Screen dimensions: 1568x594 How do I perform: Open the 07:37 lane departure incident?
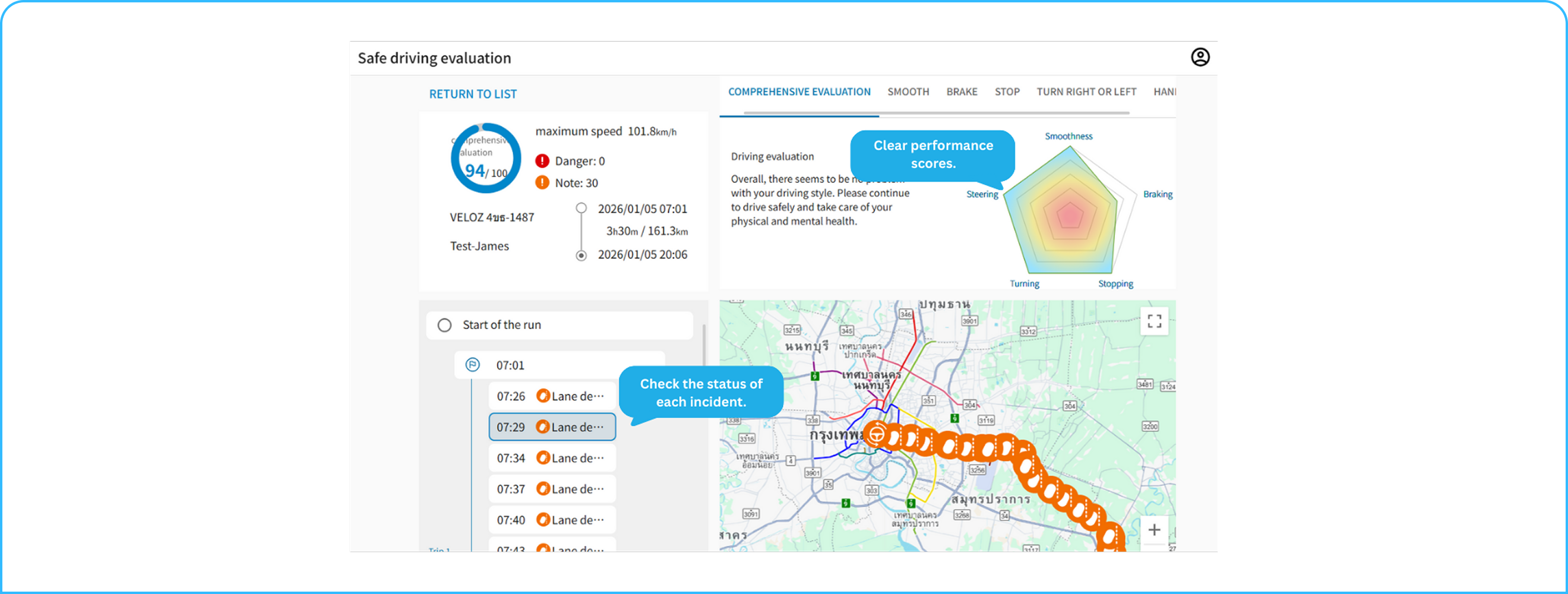click(x=552, y=489)
